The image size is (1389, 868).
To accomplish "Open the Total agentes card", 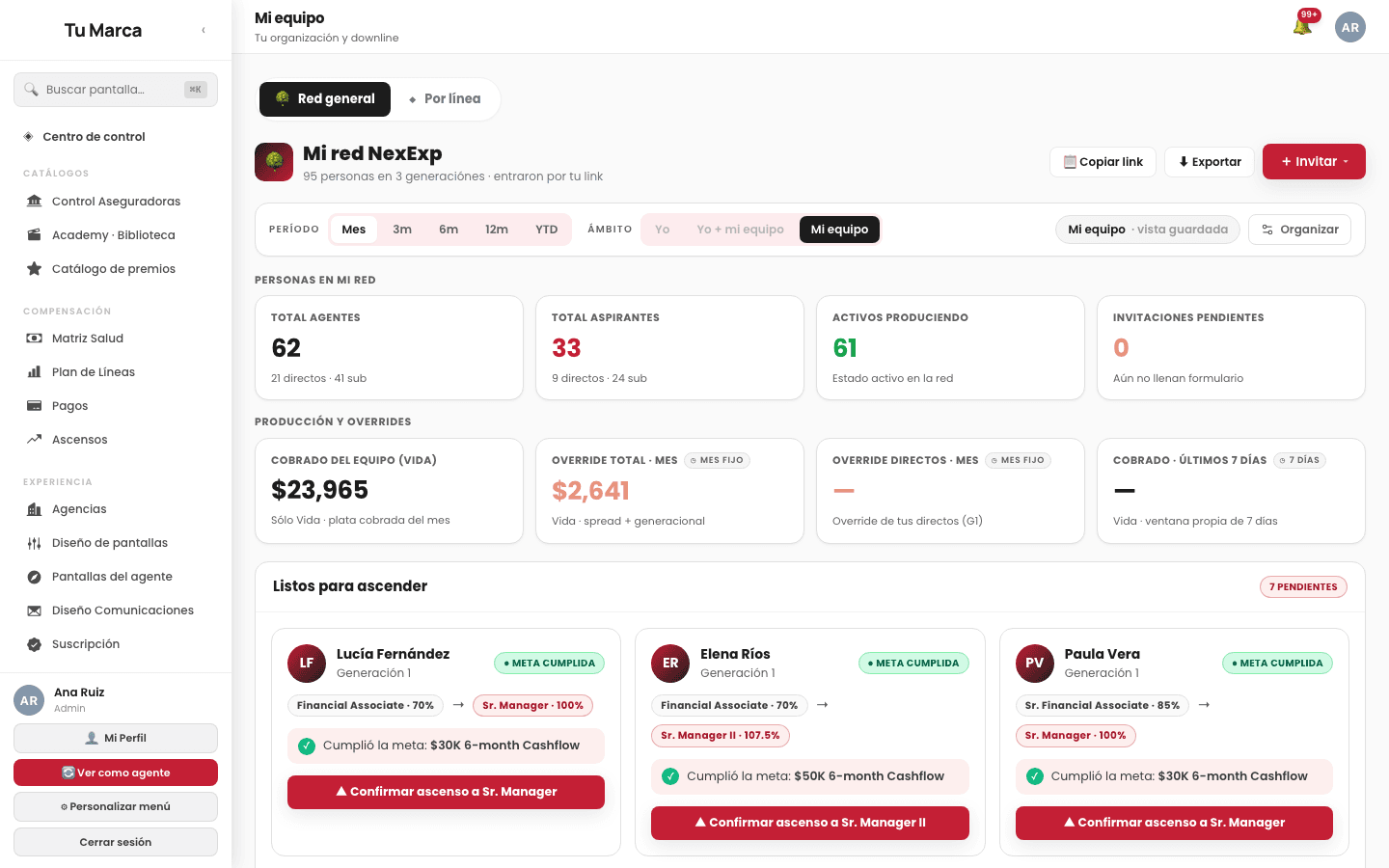I will (389, 347).
